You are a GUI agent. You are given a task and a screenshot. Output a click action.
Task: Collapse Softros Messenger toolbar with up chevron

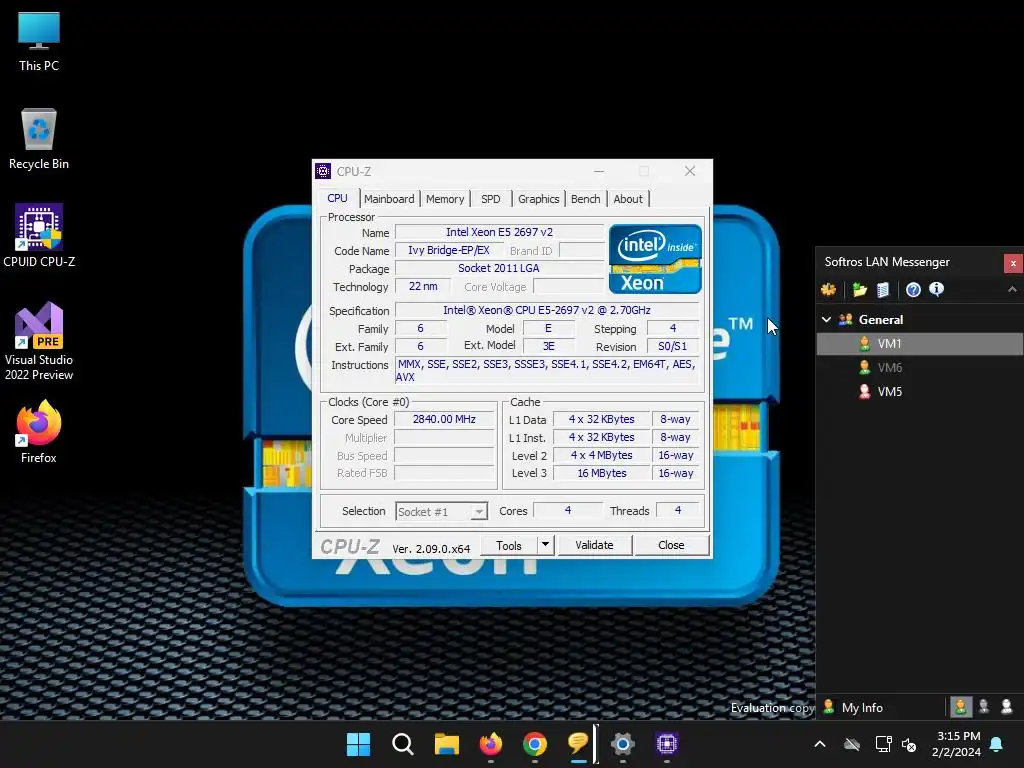coord(1012,289)
